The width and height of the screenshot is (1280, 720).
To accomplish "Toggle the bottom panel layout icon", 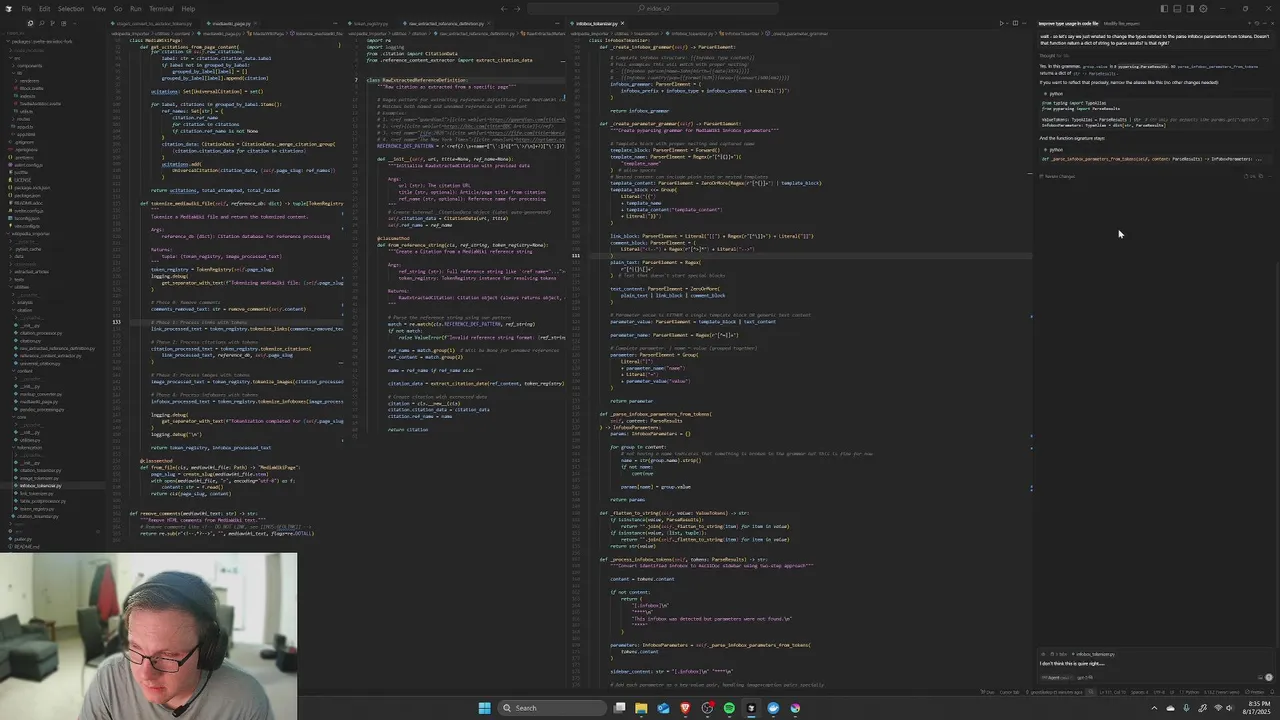I will tap(1177, 9).
